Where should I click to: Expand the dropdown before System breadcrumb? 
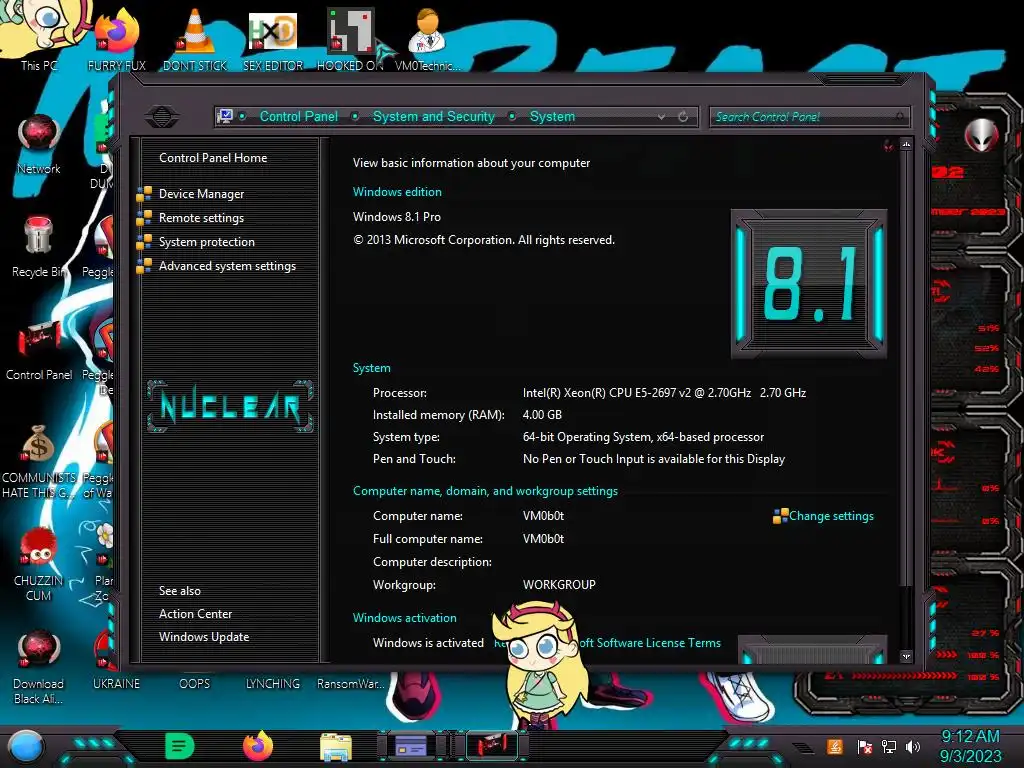pos(512,116)
